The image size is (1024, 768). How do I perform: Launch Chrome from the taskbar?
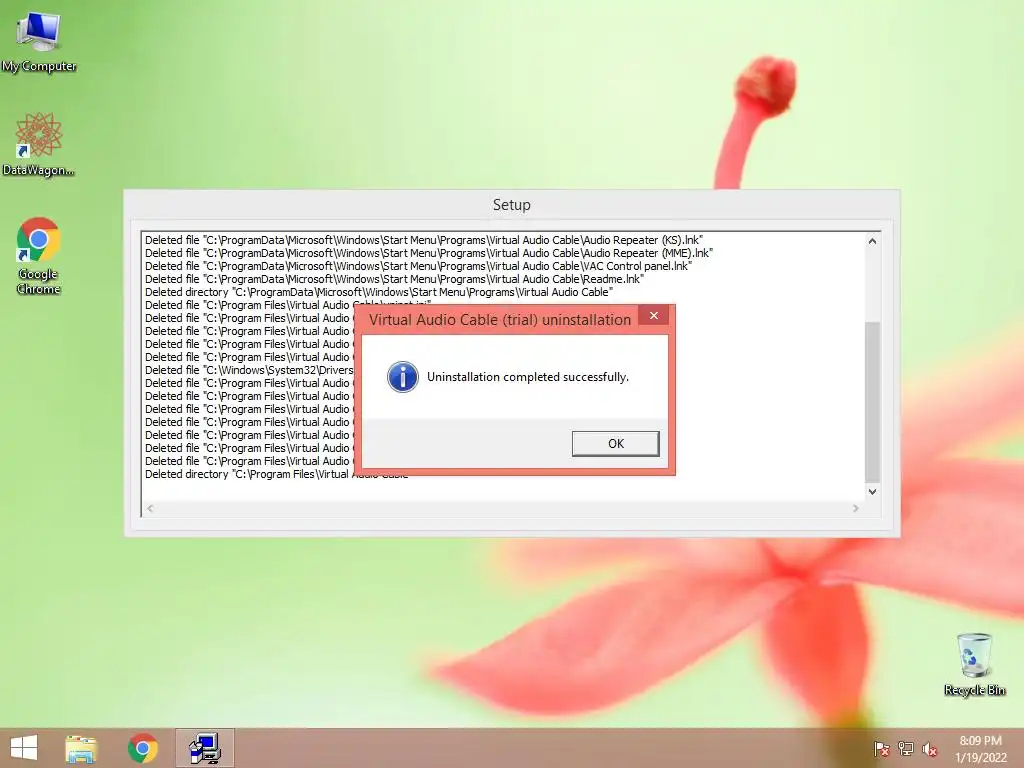point(143,748)
